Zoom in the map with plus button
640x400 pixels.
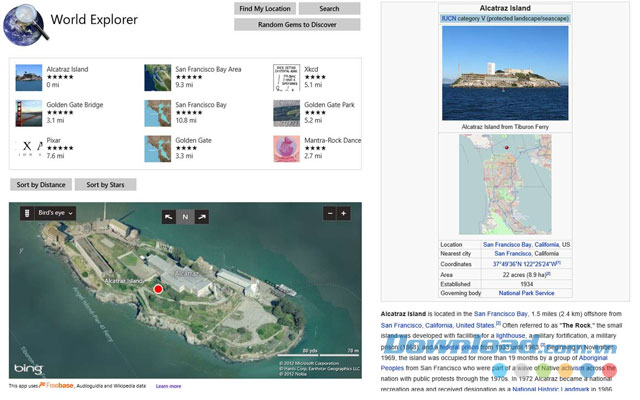point(344,213)
